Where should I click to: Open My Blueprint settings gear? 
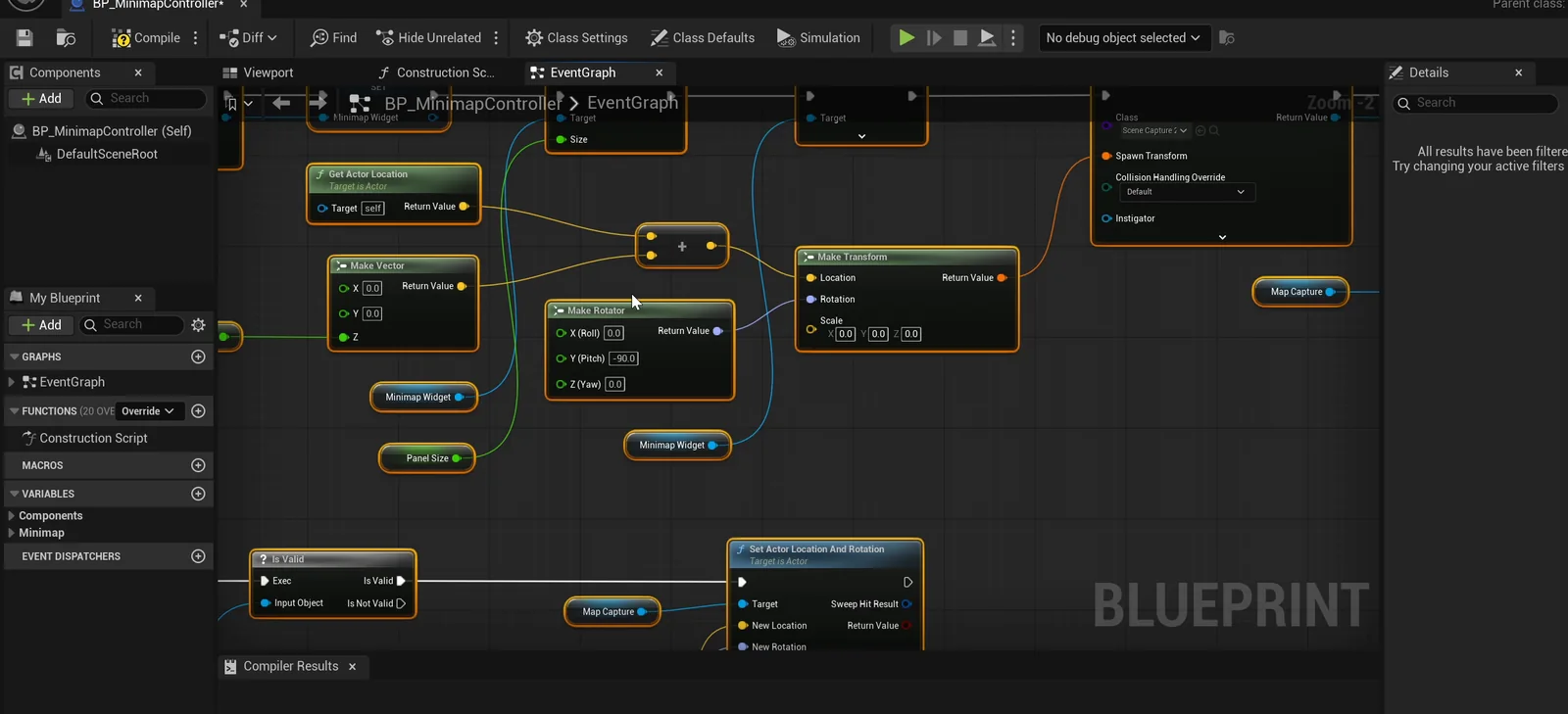click(198, 325)
